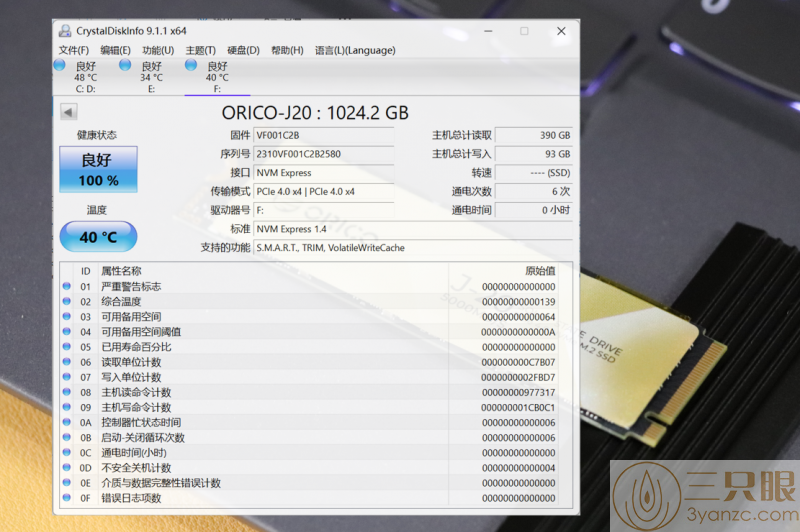Click the status dot for row 01
This screenshot has height=532, width=800.
coord(67,286)
